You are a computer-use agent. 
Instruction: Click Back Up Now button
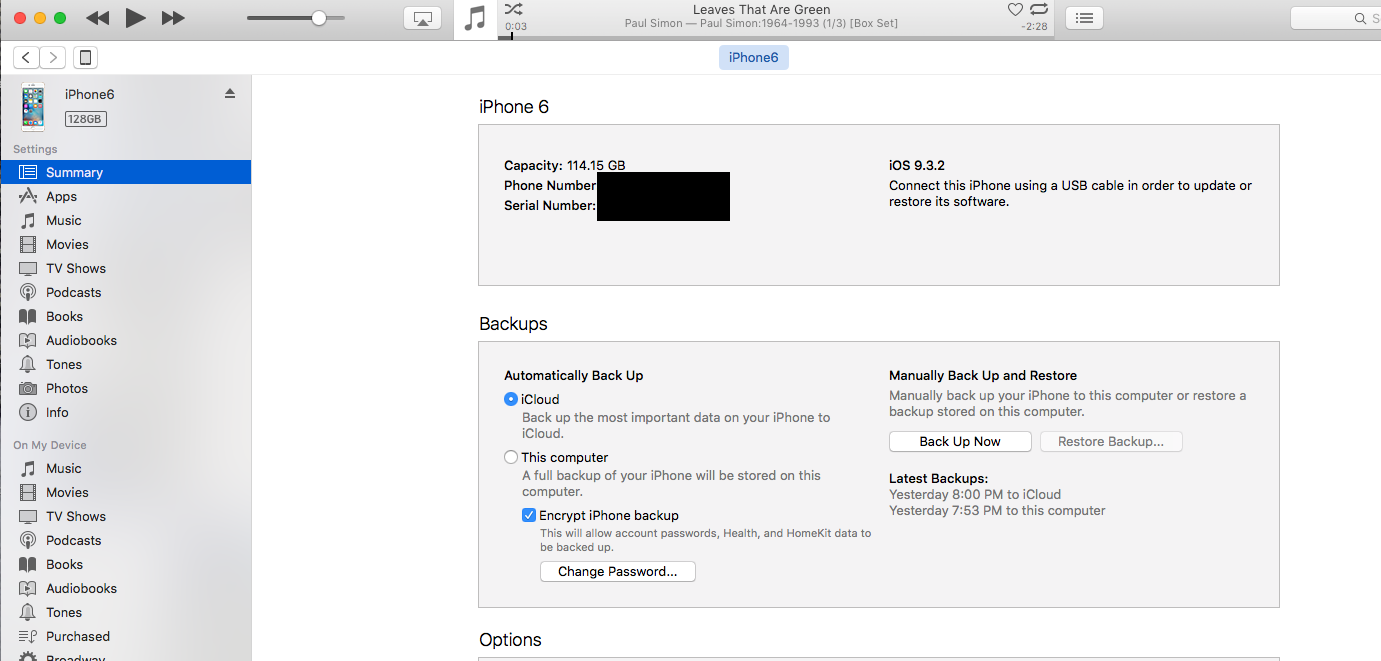point(960,441)
